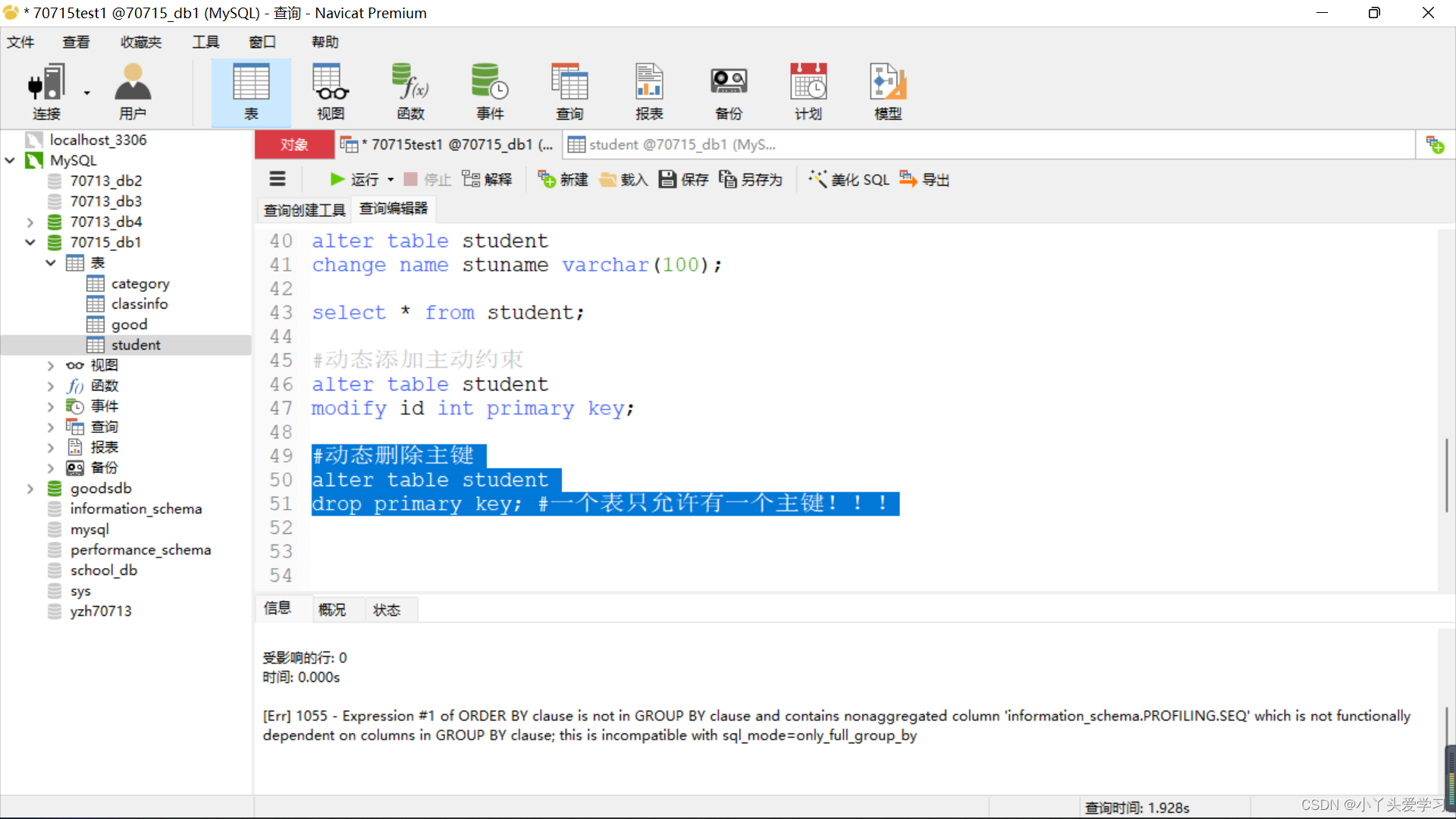Click the User (用户) toolbar icon
The image size is (1456, 819).
coord(133,92)
